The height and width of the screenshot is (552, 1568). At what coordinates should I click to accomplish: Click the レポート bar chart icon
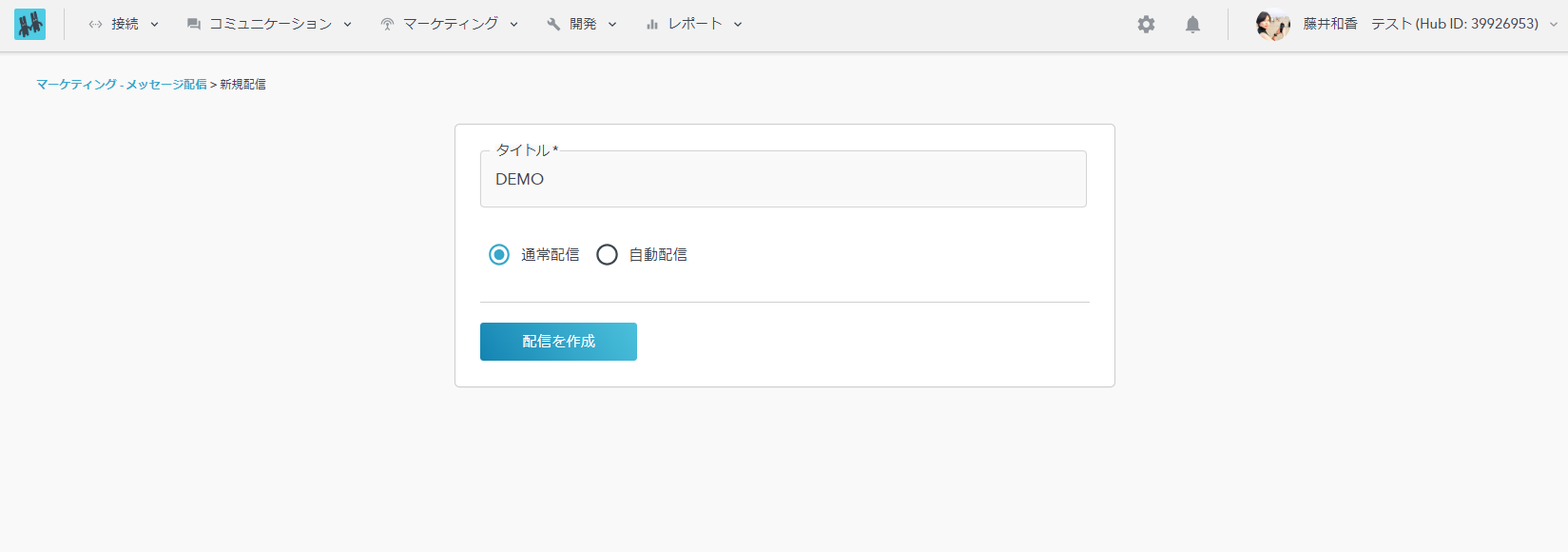coord(652,25)
